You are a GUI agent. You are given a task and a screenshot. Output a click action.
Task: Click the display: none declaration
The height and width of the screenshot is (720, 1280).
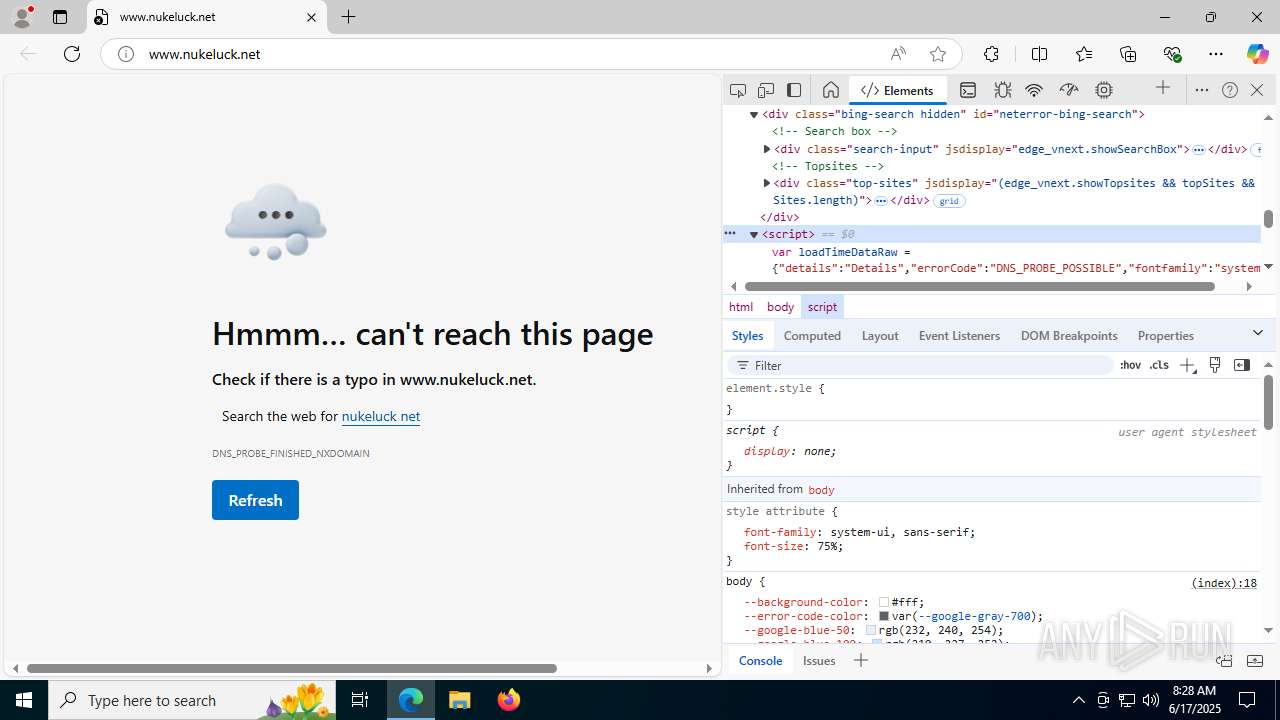pos(790,451)
